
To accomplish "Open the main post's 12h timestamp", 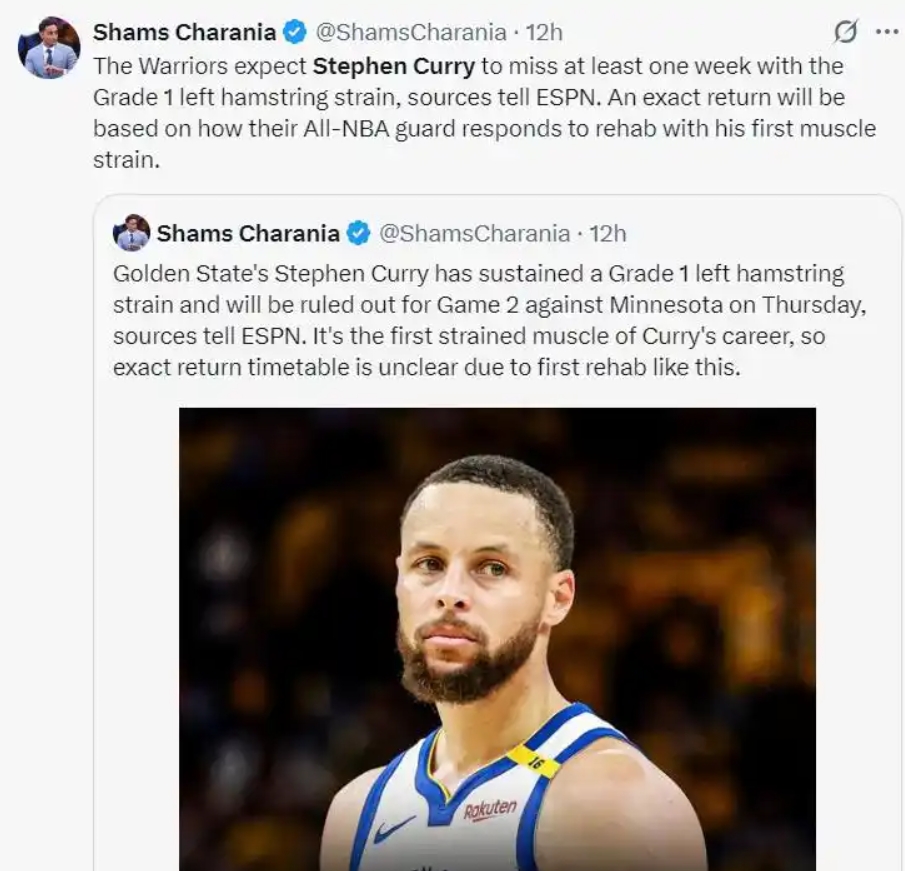I will pyautogui.click(x=544, y=32).
